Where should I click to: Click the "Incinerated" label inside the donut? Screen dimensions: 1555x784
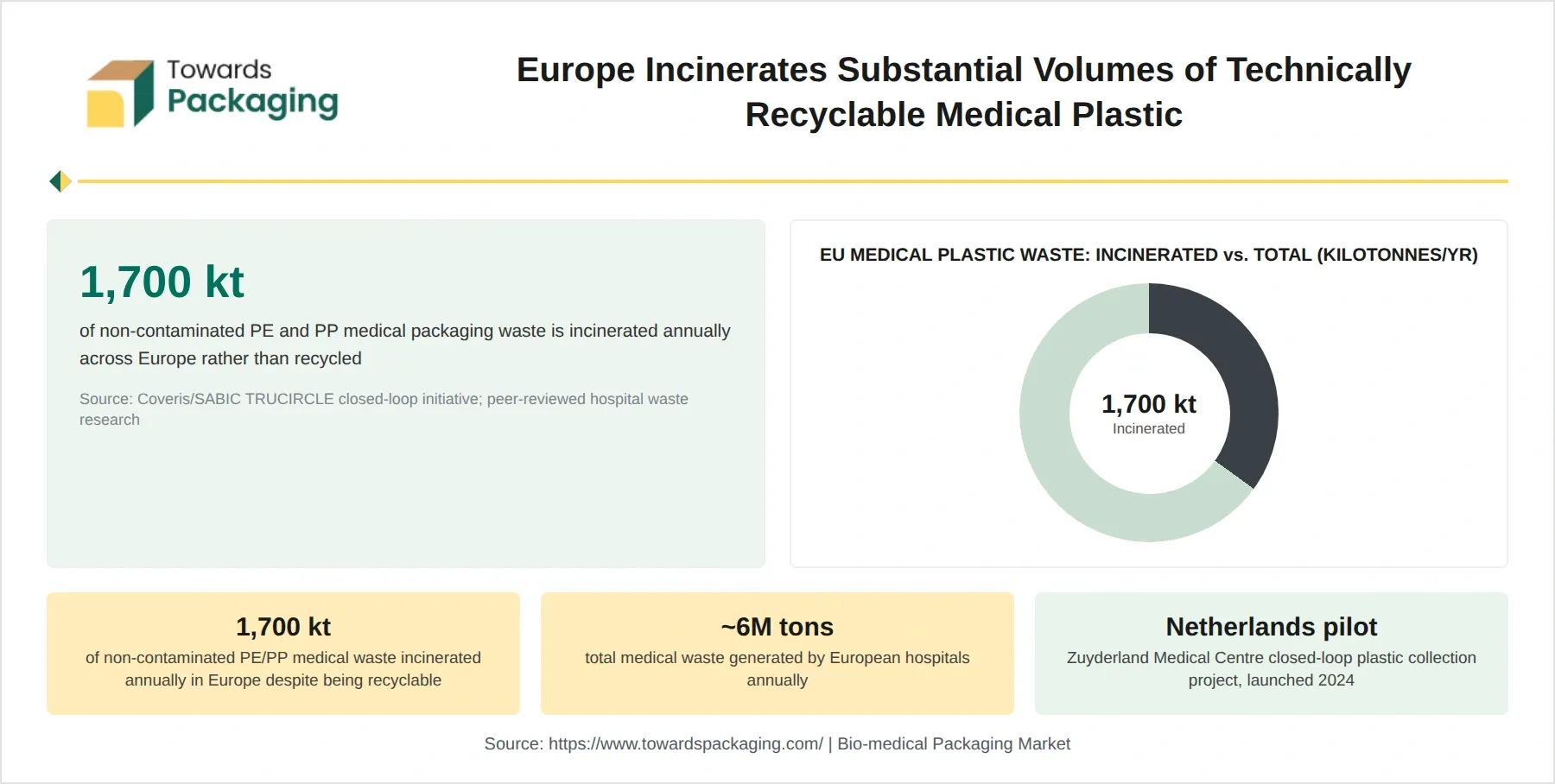pyautogui.click(x=1148, y=429)
